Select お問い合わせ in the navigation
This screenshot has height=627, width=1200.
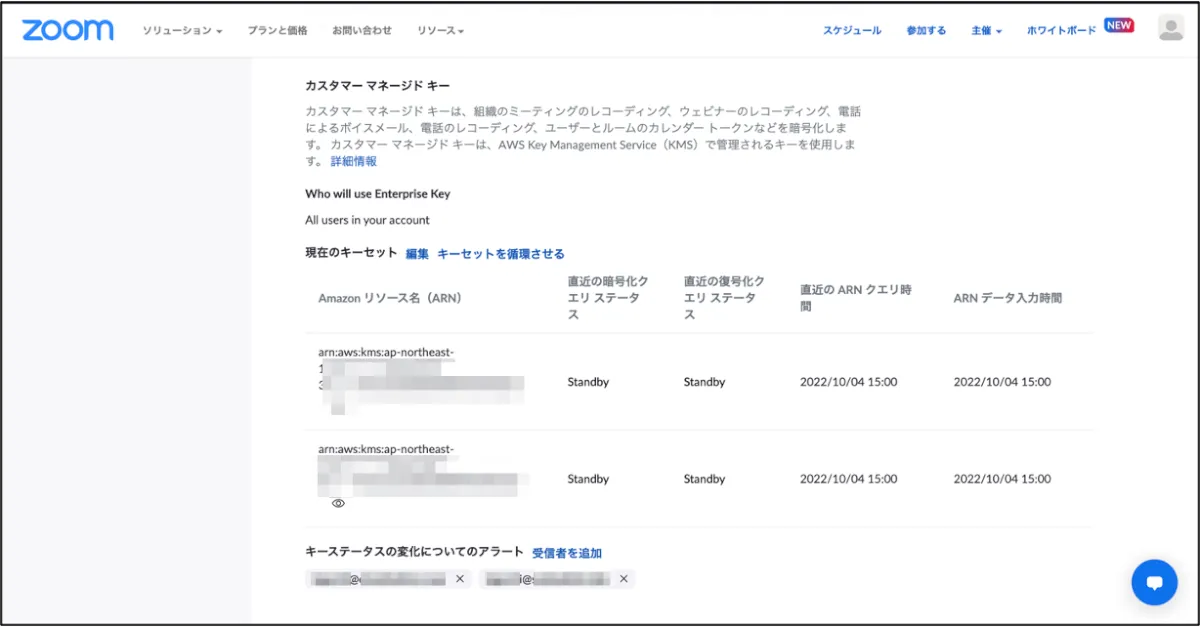coord(362,31)
